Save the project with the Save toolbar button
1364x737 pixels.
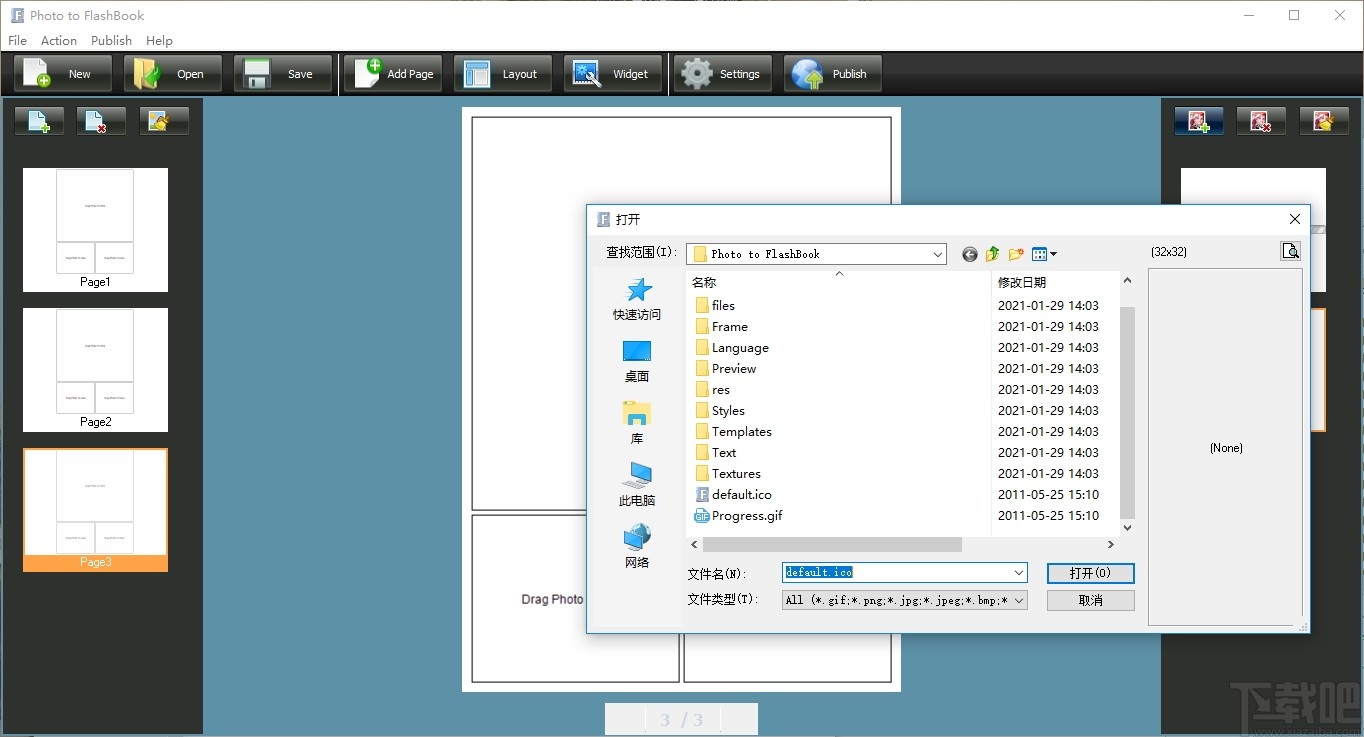pyautogui.click(x=283, y=74)
